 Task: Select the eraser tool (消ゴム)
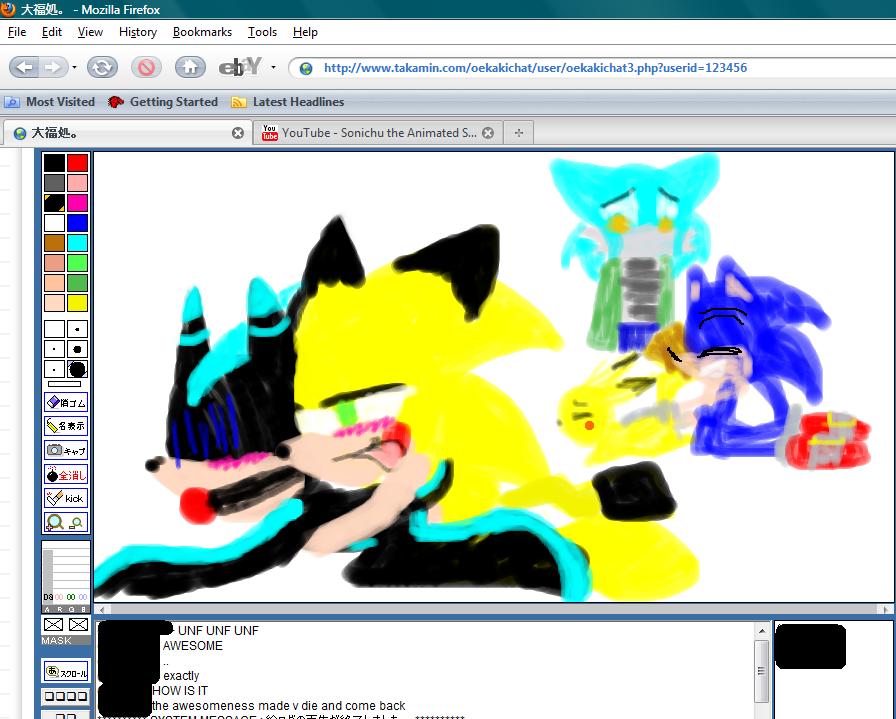tap(66, 402)
